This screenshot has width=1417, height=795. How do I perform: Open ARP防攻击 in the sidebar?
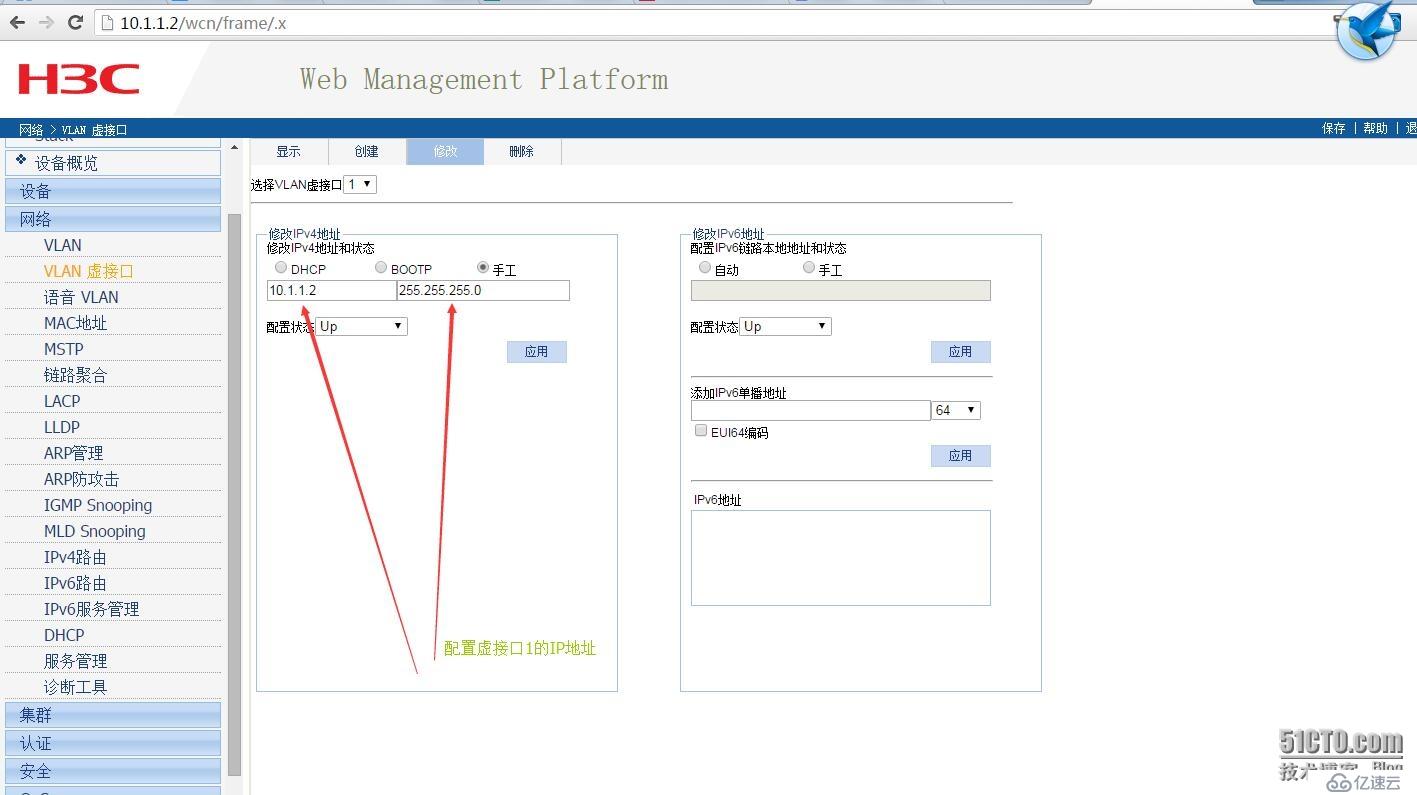pos(82,479)
